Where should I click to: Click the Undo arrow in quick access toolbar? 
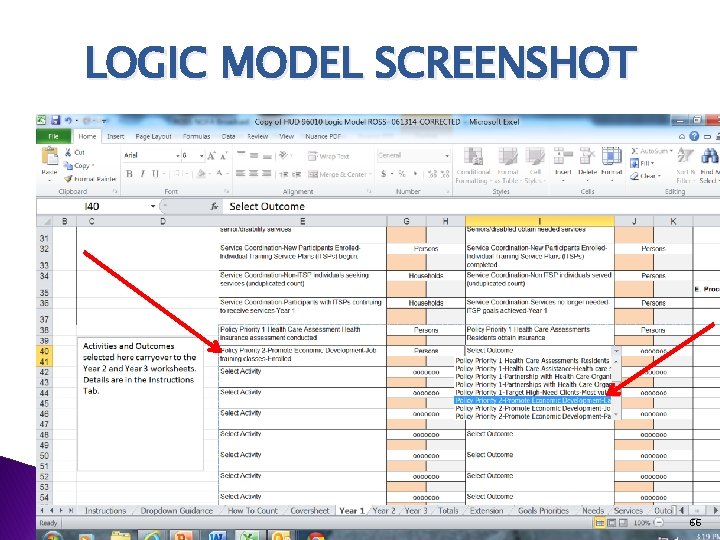[68, 121]
